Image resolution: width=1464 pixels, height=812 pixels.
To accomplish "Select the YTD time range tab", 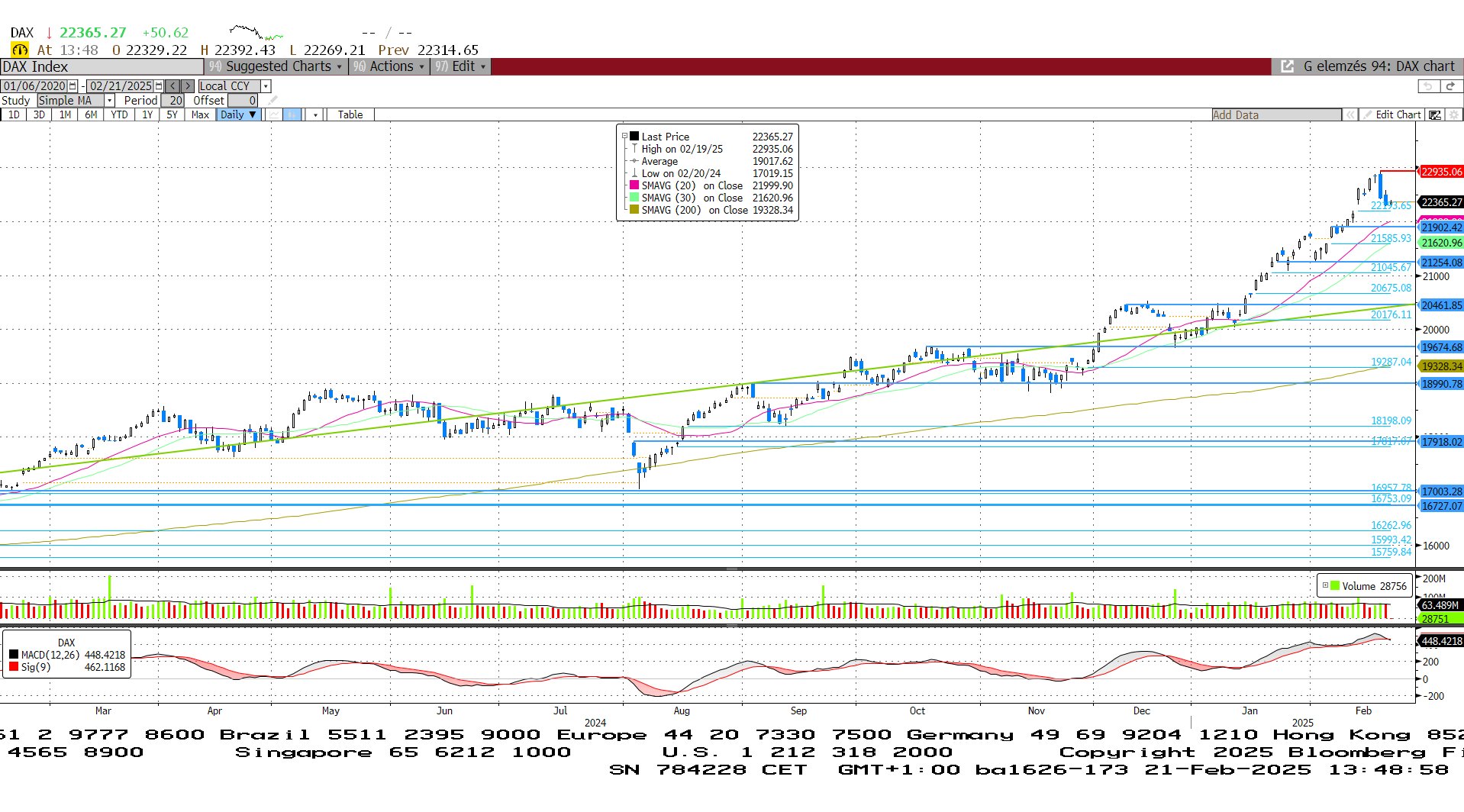I will [x=119, y=114].
